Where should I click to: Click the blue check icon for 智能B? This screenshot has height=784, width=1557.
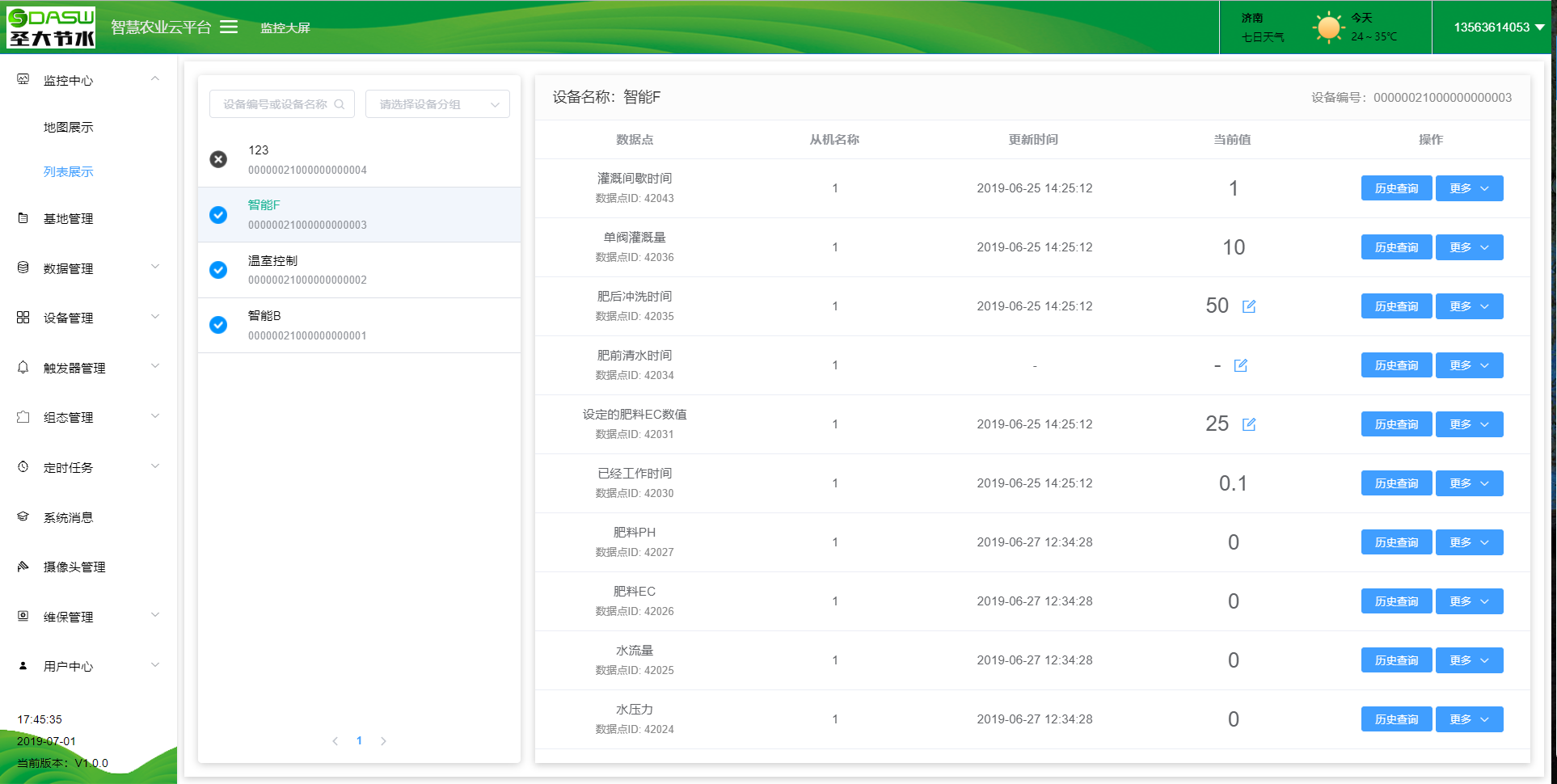[218, 325]
